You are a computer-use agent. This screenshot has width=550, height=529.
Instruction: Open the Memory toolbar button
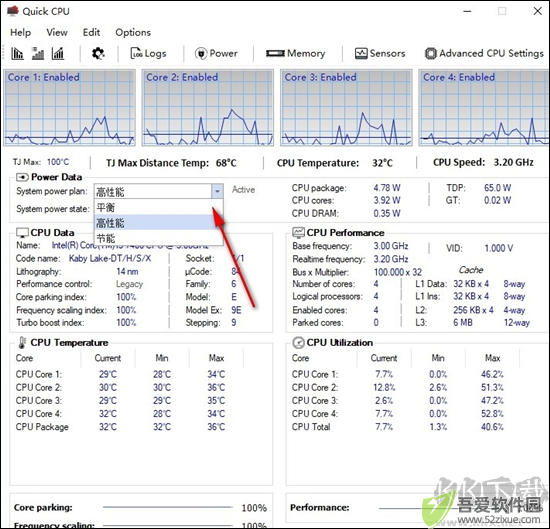click(296, 54)
